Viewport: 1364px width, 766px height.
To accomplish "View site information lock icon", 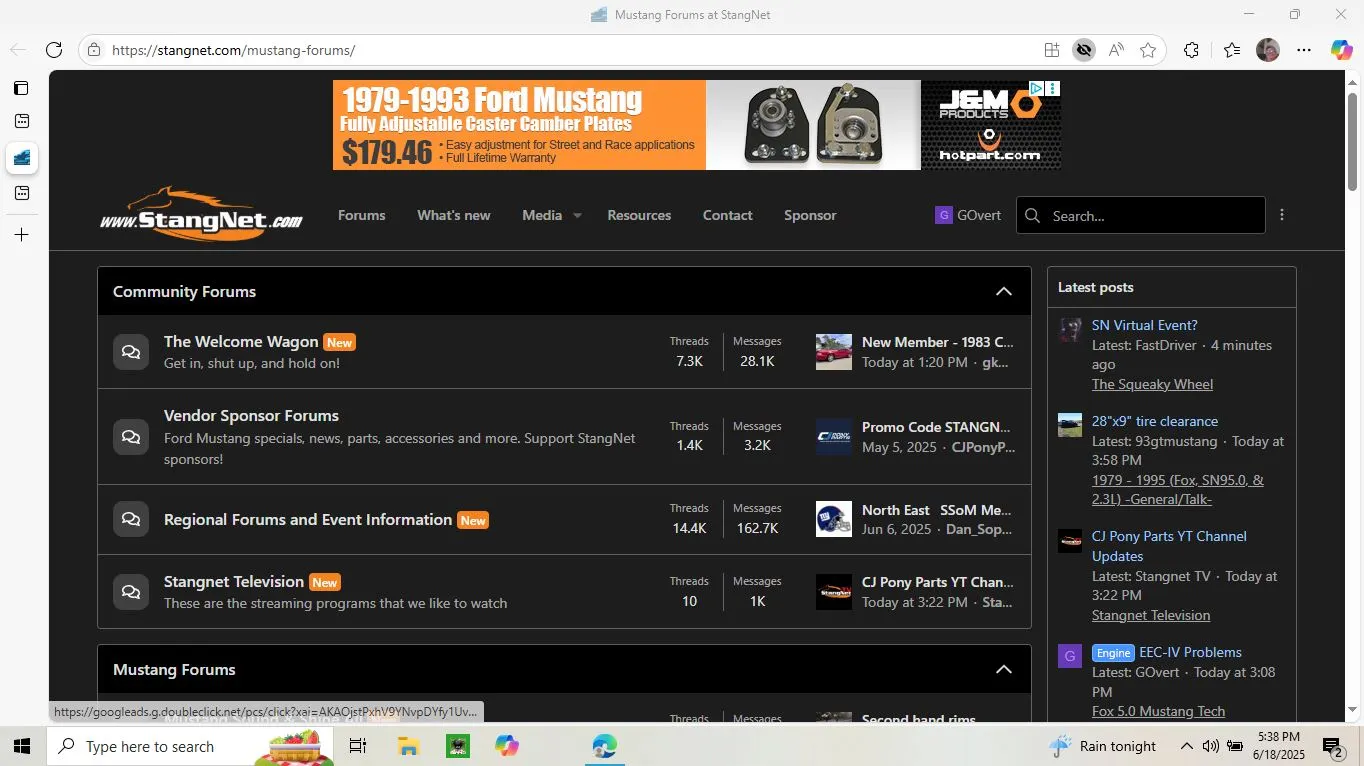I will [x=93, y=50].
